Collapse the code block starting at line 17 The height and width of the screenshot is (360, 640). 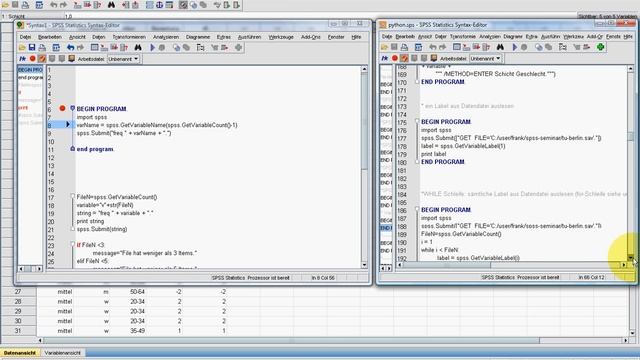click(x=73, y=197)
